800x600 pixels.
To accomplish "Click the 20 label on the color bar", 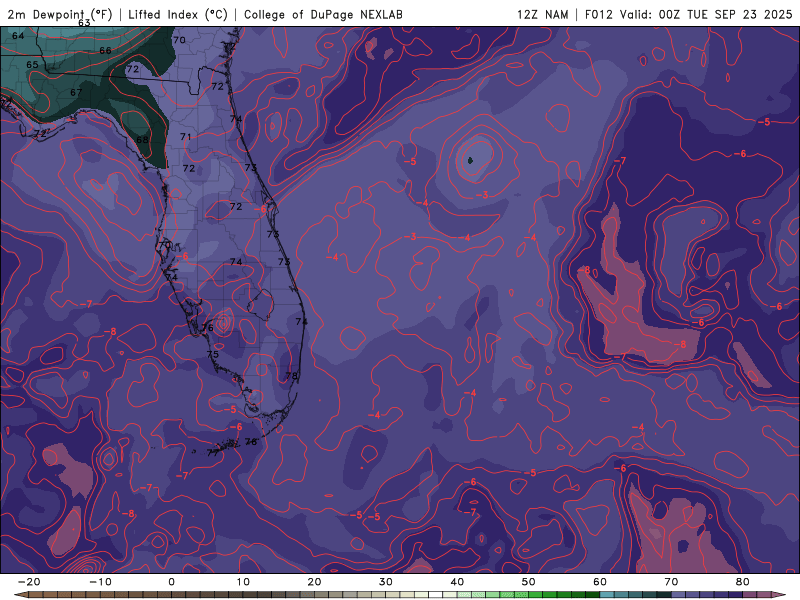I will pyautogui.click(x=314, y=582).
